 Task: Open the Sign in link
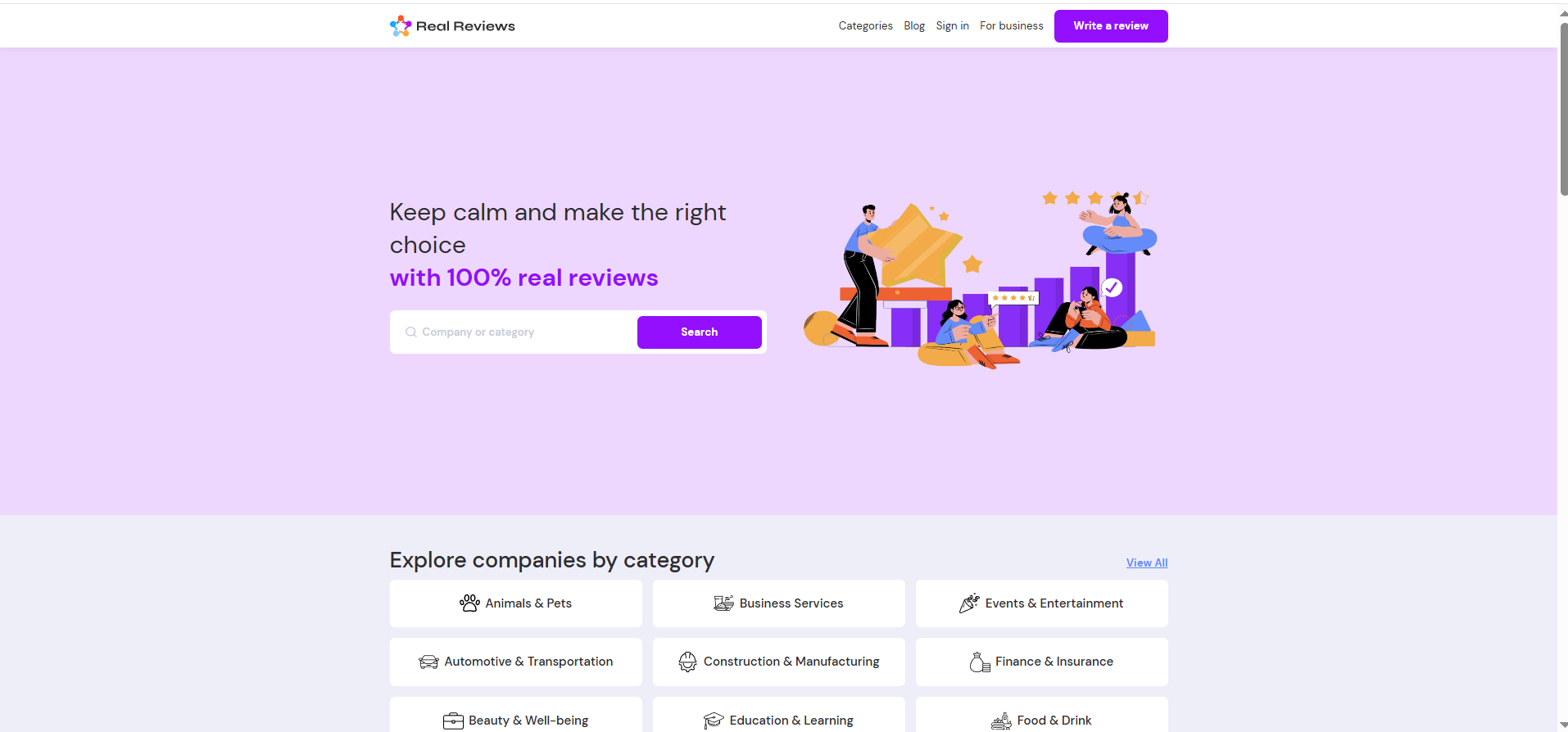(952, 26)
